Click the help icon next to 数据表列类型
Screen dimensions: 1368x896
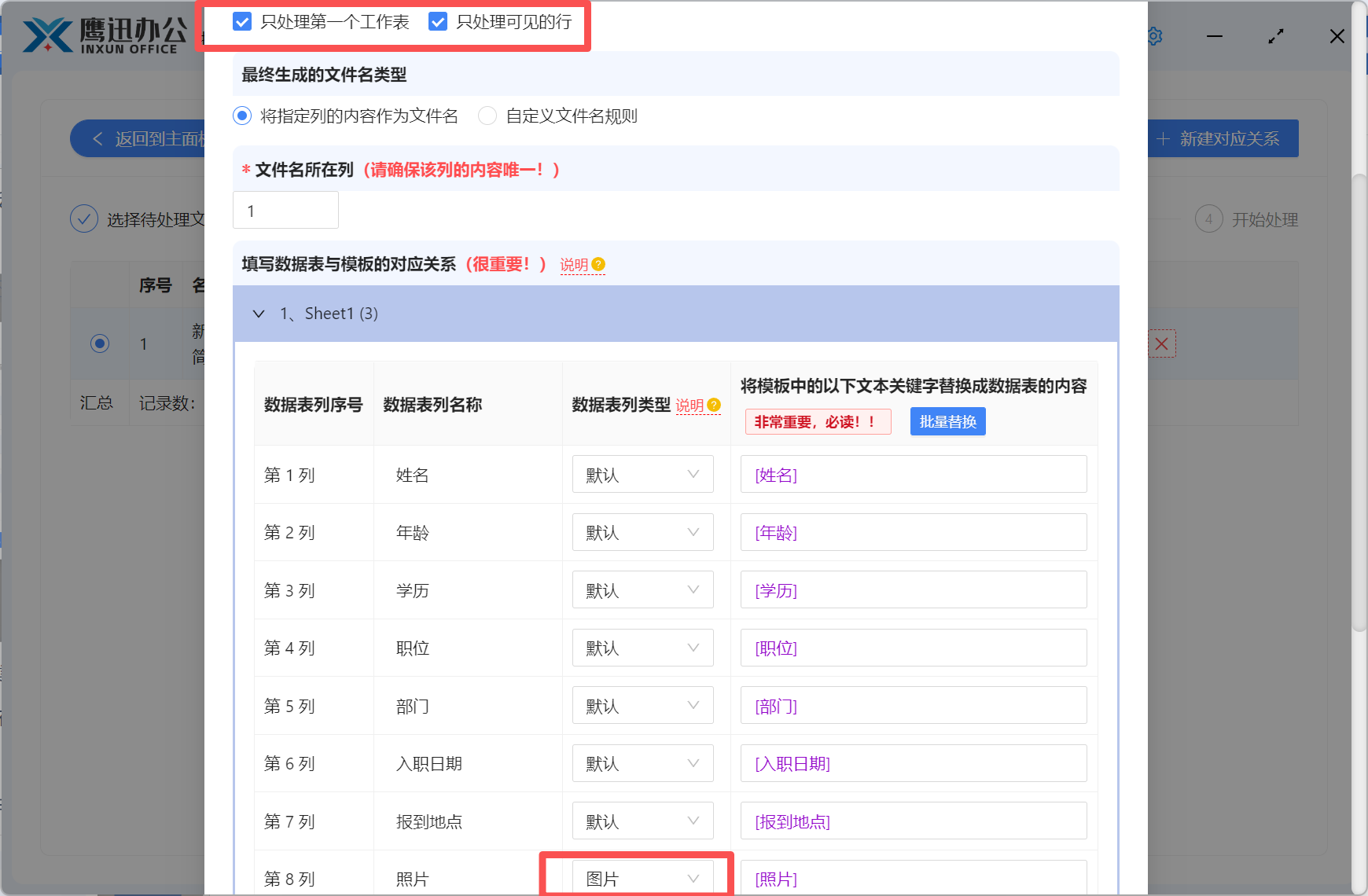point(714,405)
